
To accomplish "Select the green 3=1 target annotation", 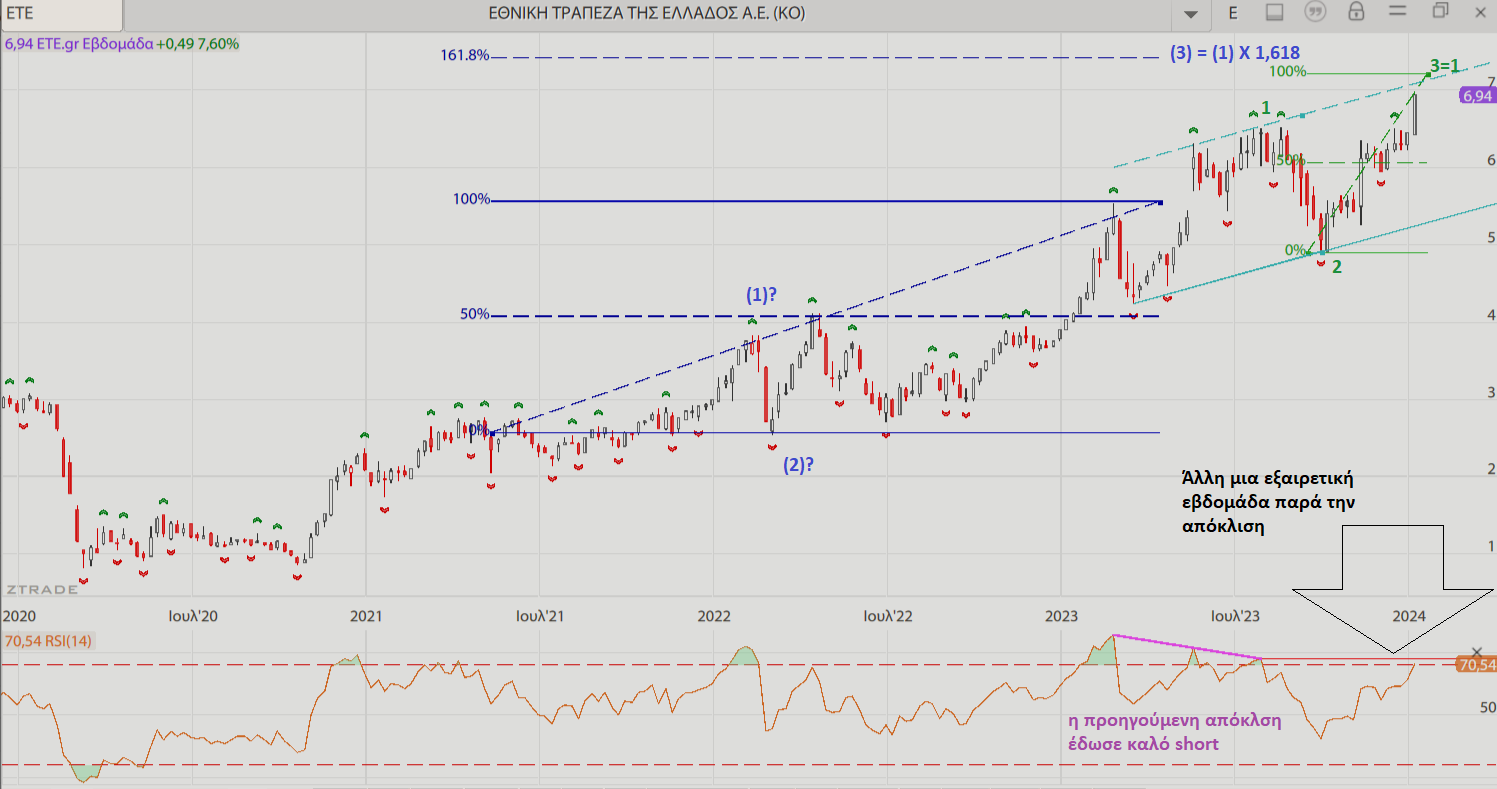I will click(x=1444, y=66).
